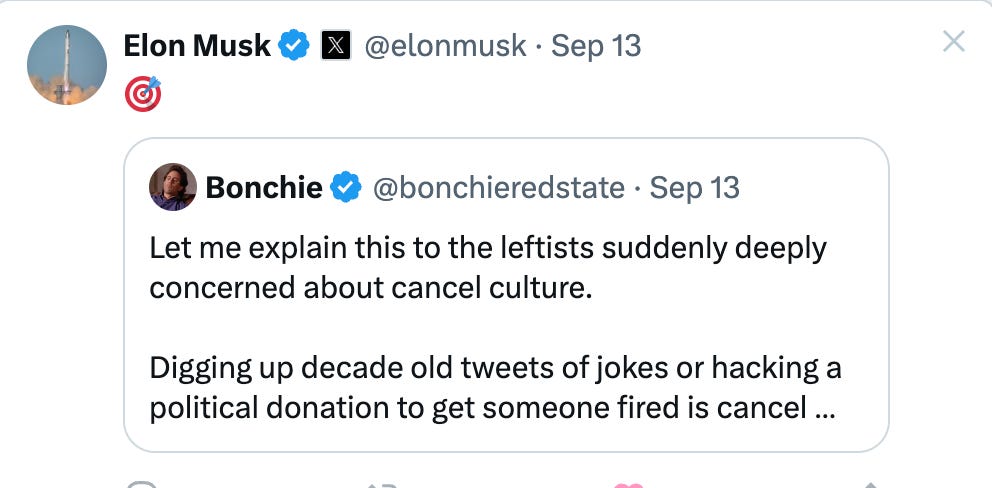The height and width of the screenshot is (488, 992).
Task: Click the repost icon below the post
Action: click(x=383, y=484)
